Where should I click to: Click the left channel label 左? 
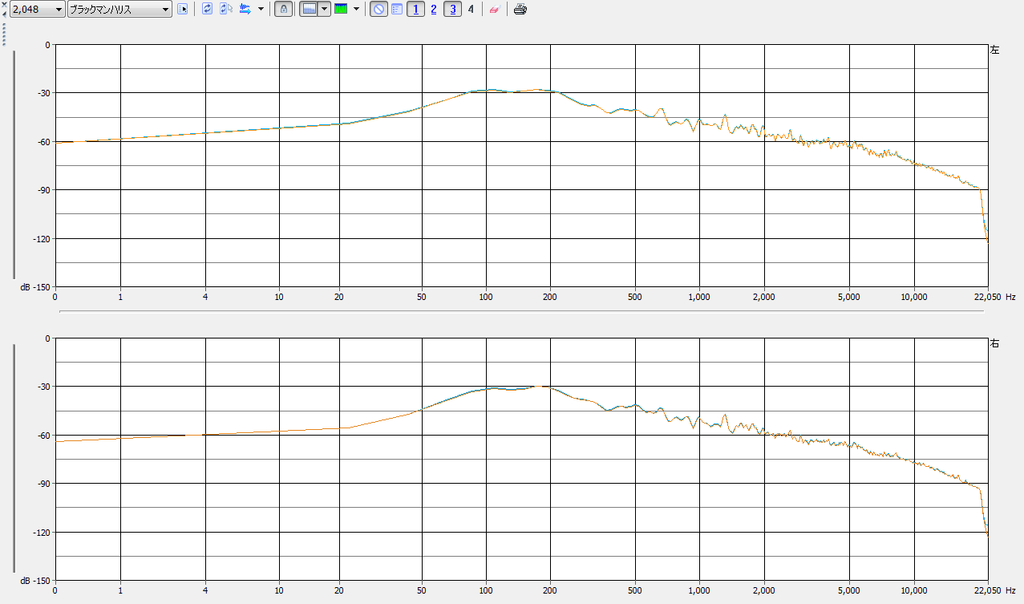(x=995, y=50)
